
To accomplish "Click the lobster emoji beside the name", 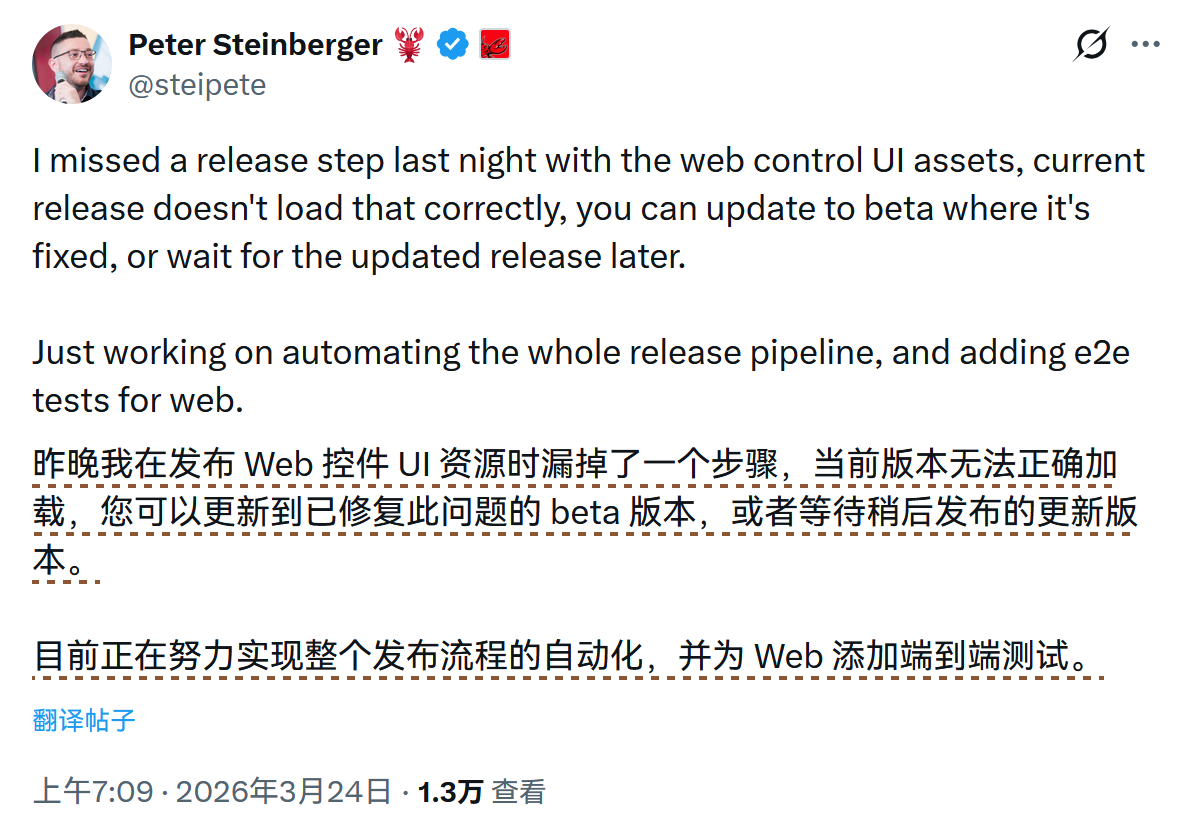I will 409,44.
